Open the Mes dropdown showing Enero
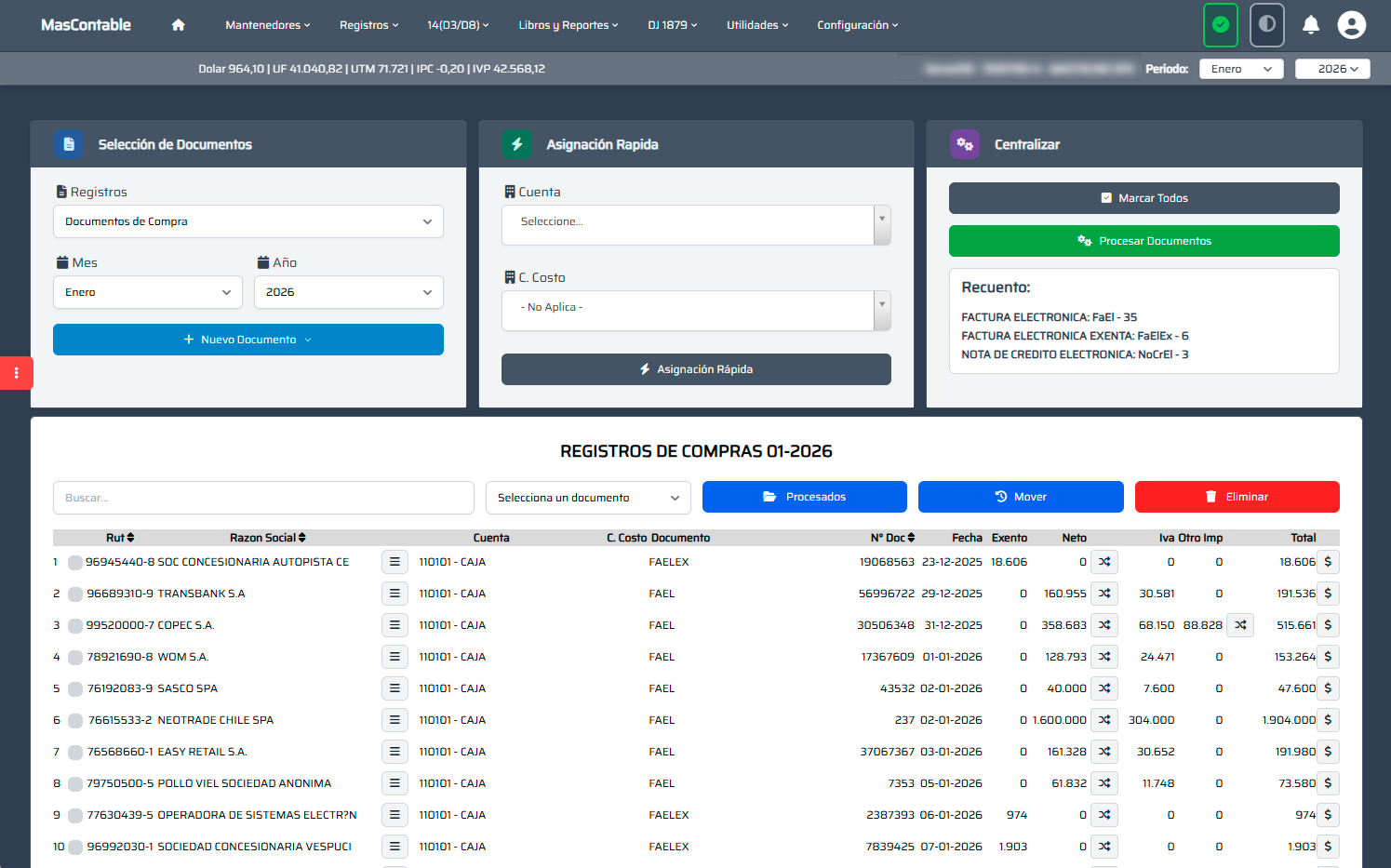This screenshot has height=868, width=1391. pyautogui.click(x=148, y=292)
